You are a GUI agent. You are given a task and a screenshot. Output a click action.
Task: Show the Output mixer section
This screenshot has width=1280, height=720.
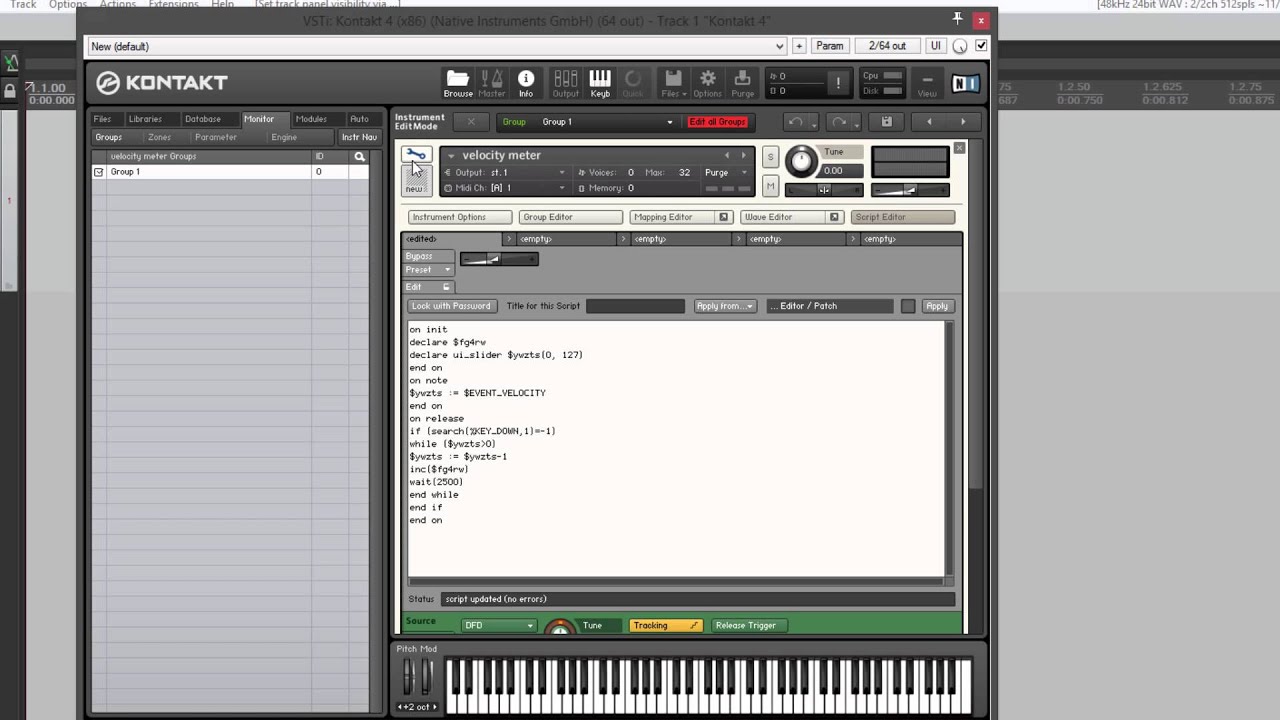(566, 83)
